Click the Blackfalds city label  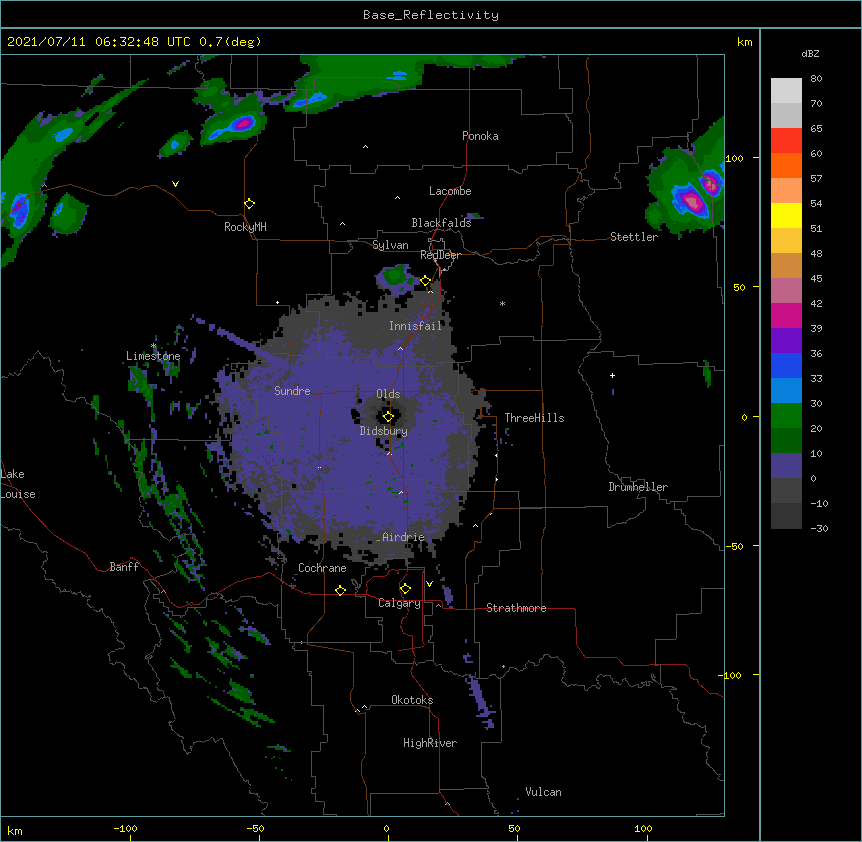coord(441,223)
